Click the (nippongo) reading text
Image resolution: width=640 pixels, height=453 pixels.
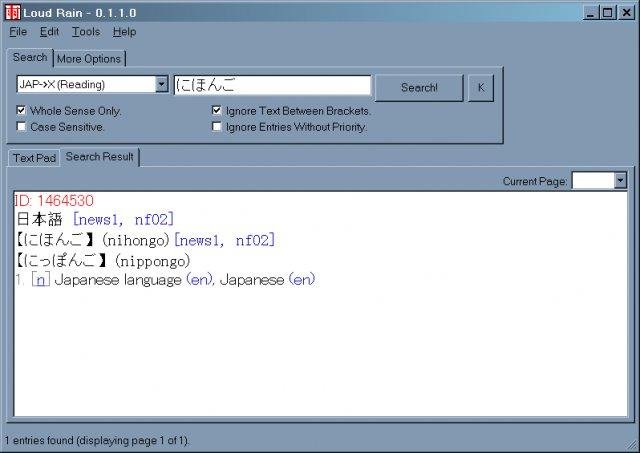click(153, 261)
